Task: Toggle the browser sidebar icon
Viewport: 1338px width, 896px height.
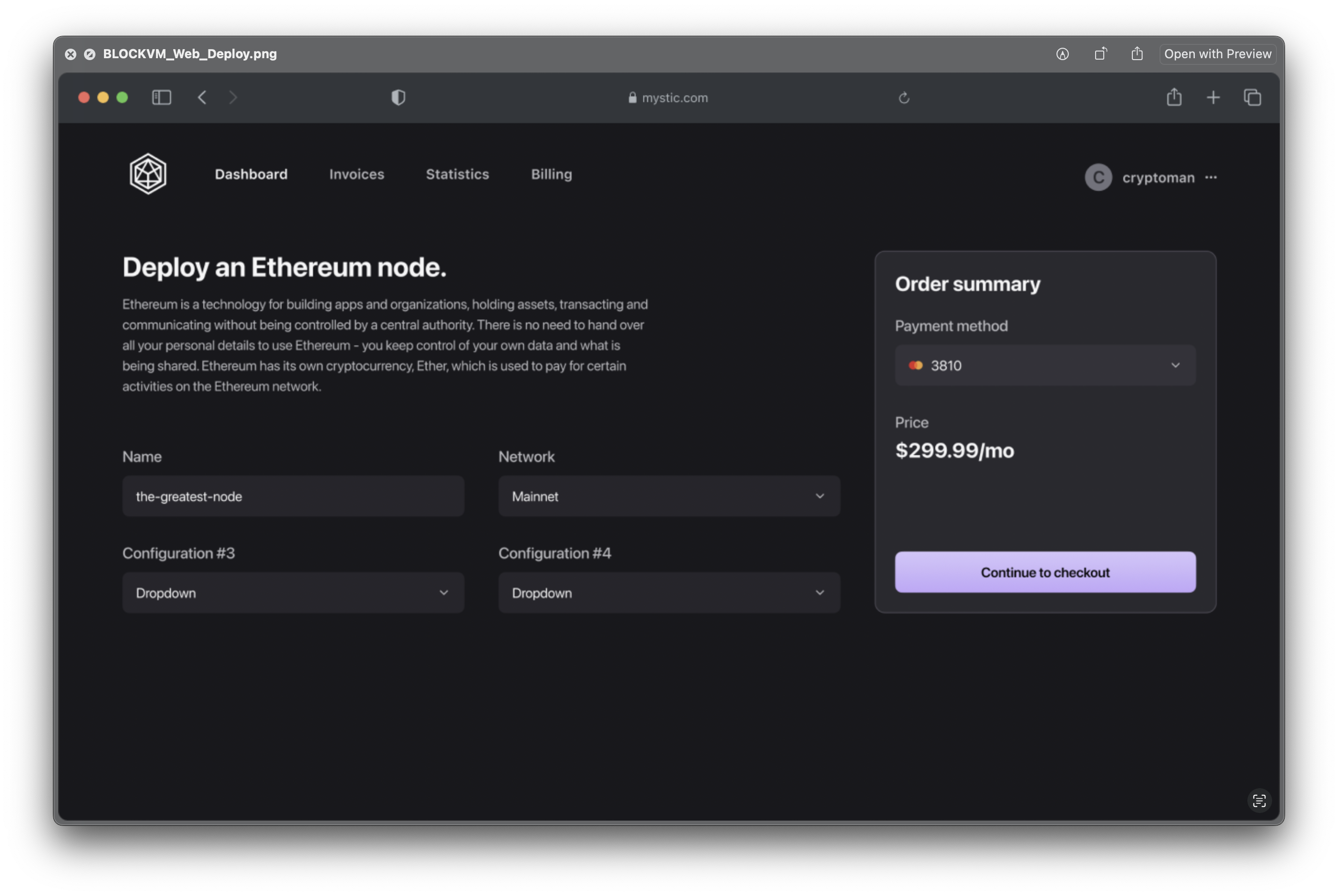Action: [162, 98]
